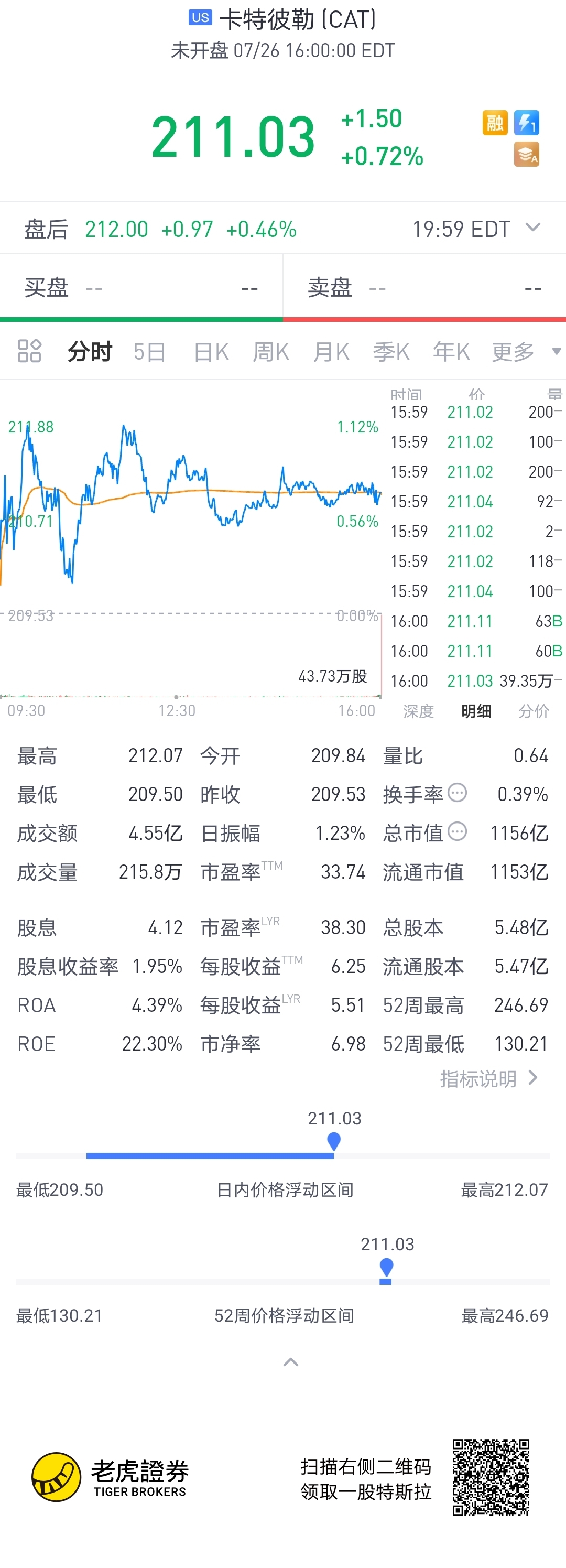This screenshot has width=566, height=1568.
Task: Switch to the 季K chart tab
Action: click(391, 352)
